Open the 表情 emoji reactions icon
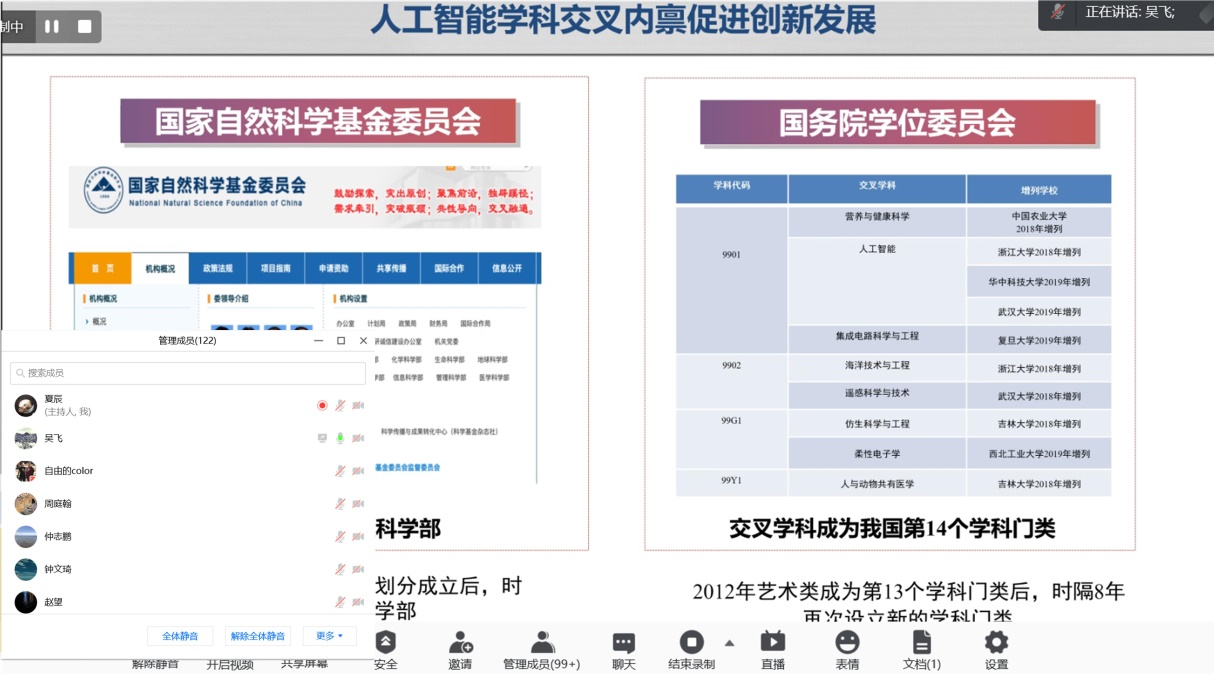 [847, 642]
